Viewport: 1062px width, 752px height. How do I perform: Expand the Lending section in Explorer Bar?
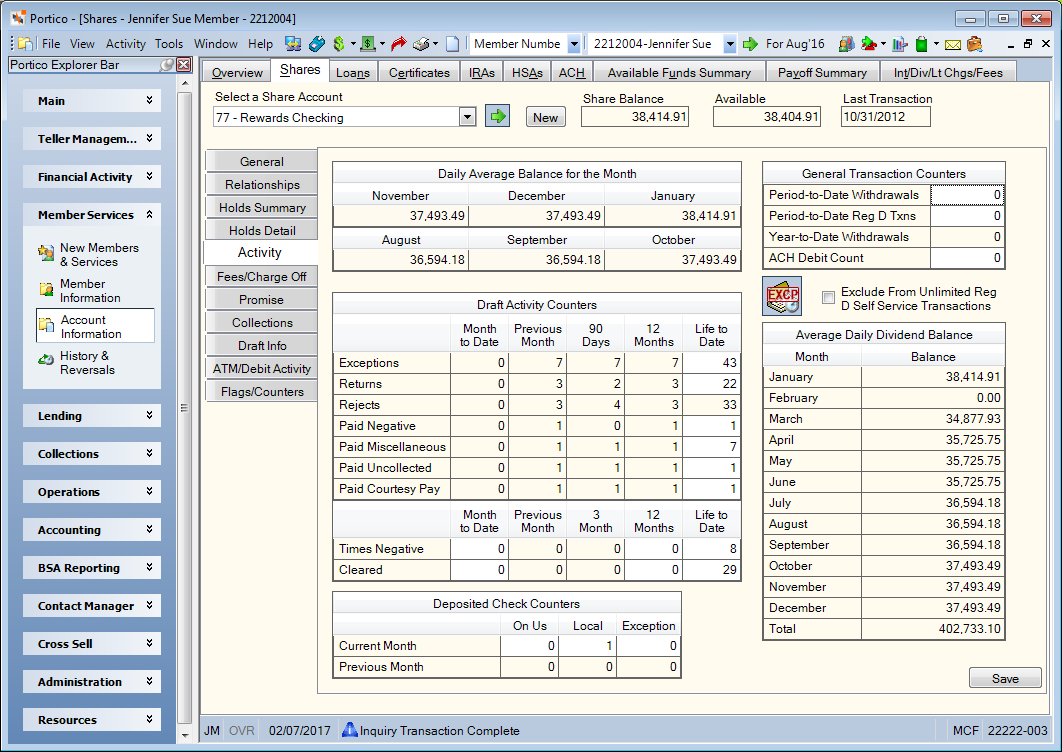tap(92, 416)
